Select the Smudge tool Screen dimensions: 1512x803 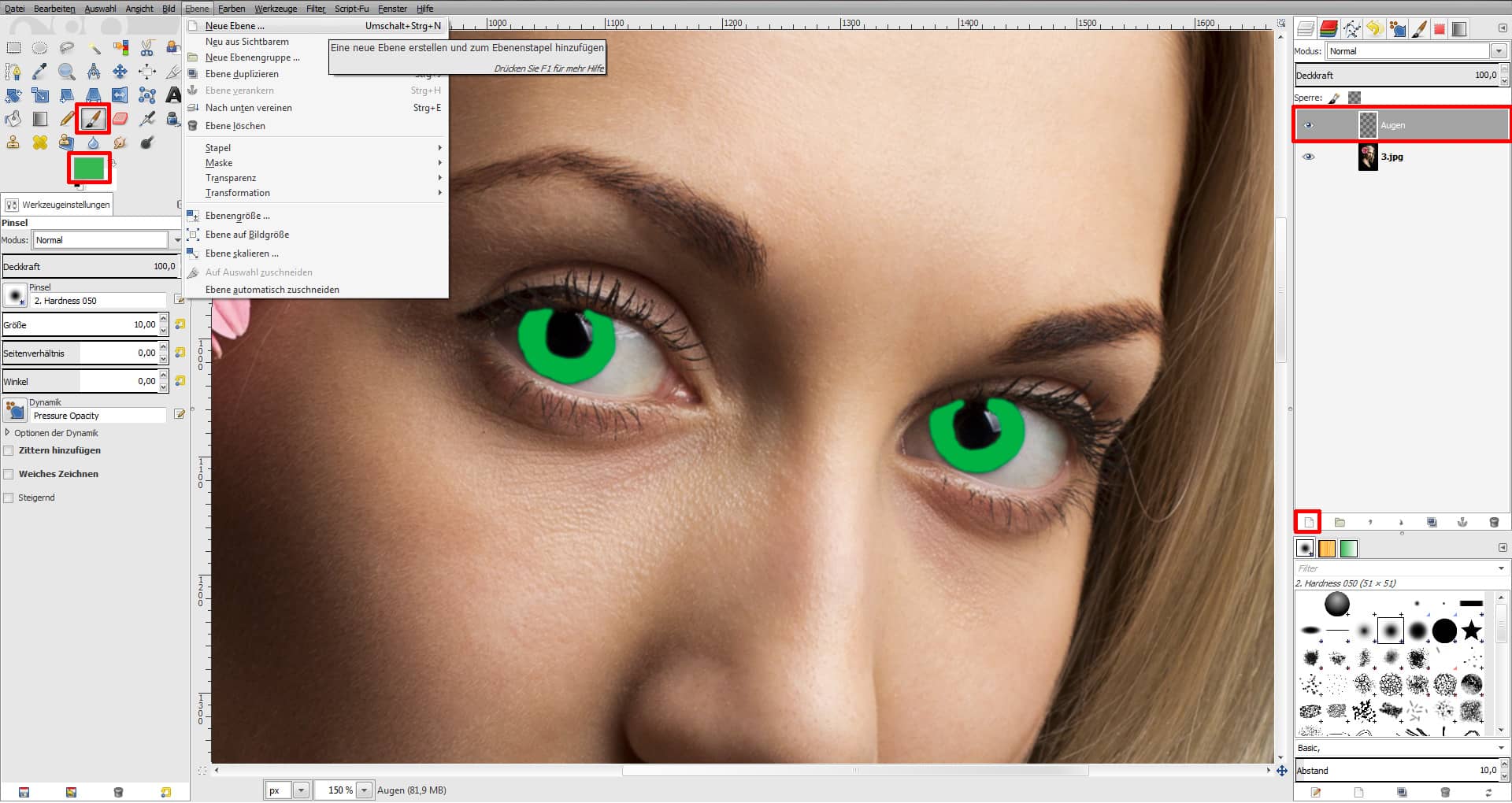click(x=120, y=142)
